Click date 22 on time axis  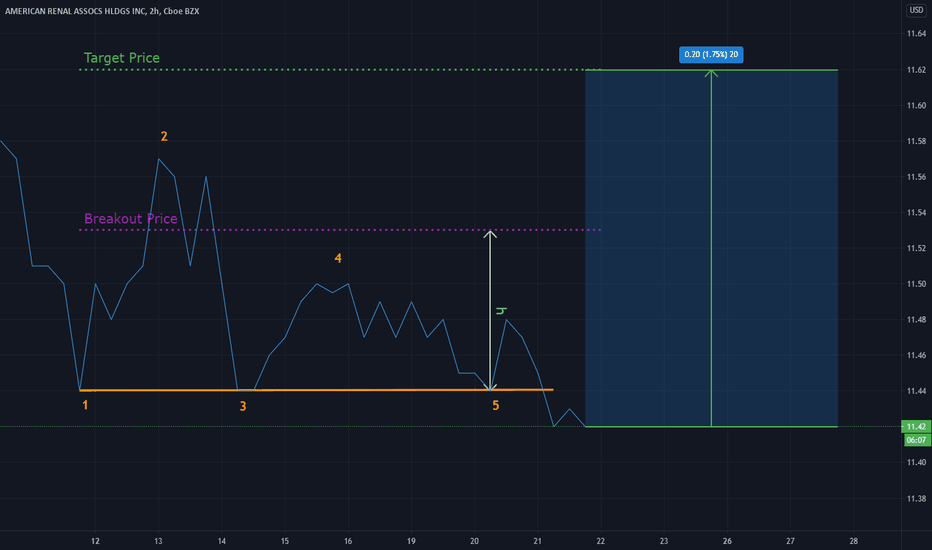click(x=601, y=541)
